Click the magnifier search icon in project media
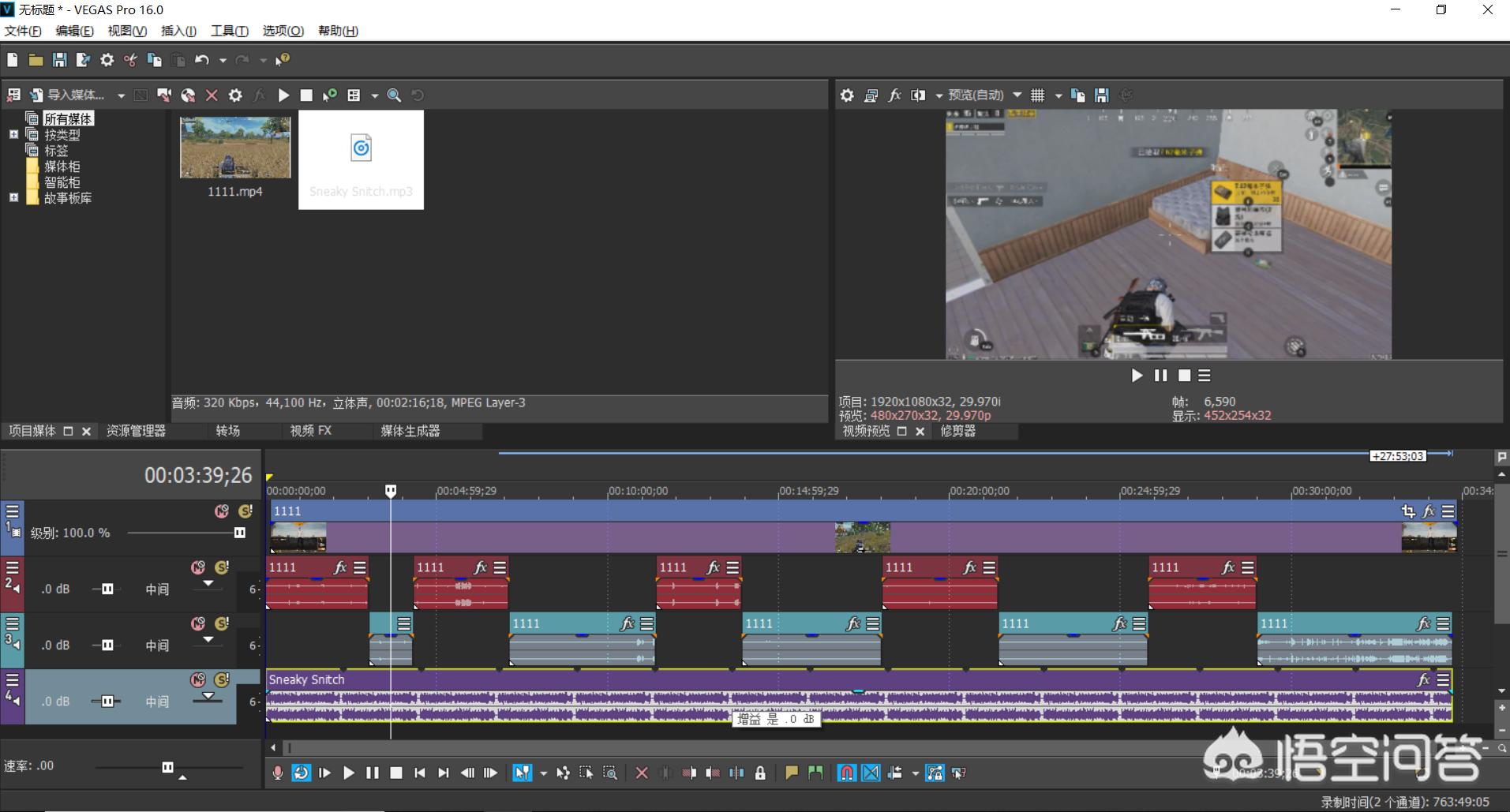The image size is (1510, 812). click(394, 95)
